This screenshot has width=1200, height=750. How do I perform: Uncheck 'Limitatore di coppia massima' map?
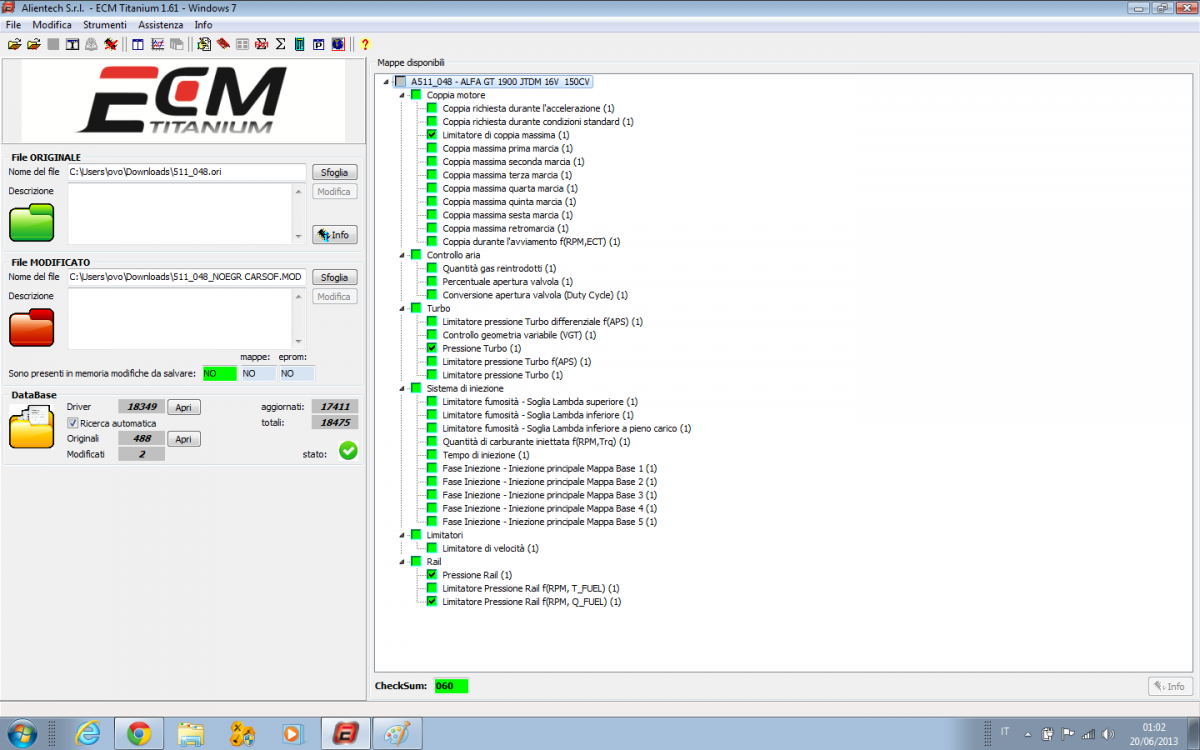(x=432, y=135)
